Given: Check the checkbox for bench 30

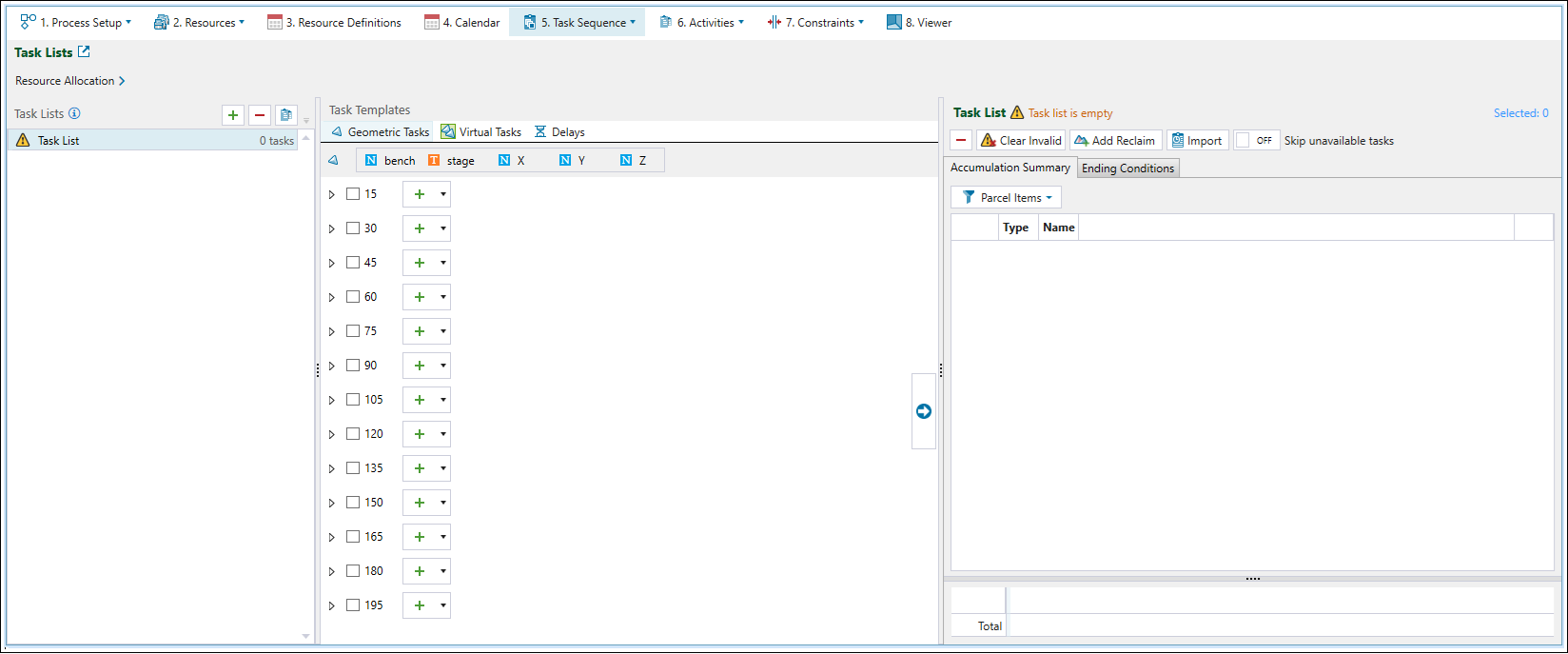Looking at the screenshot, I should (x=353, y=228).
